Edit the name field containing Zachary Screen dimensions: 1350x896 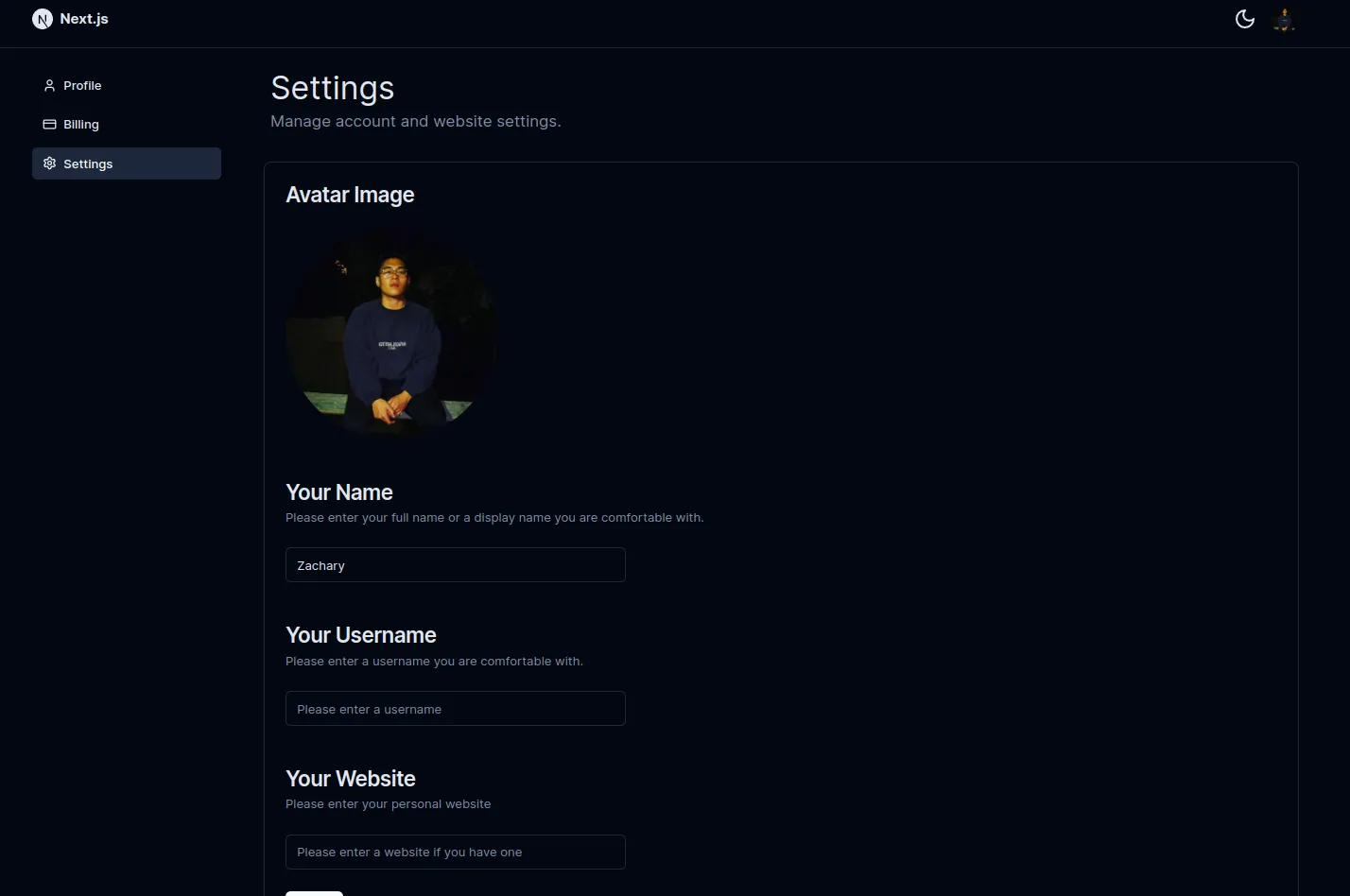(x=455, y=564)
